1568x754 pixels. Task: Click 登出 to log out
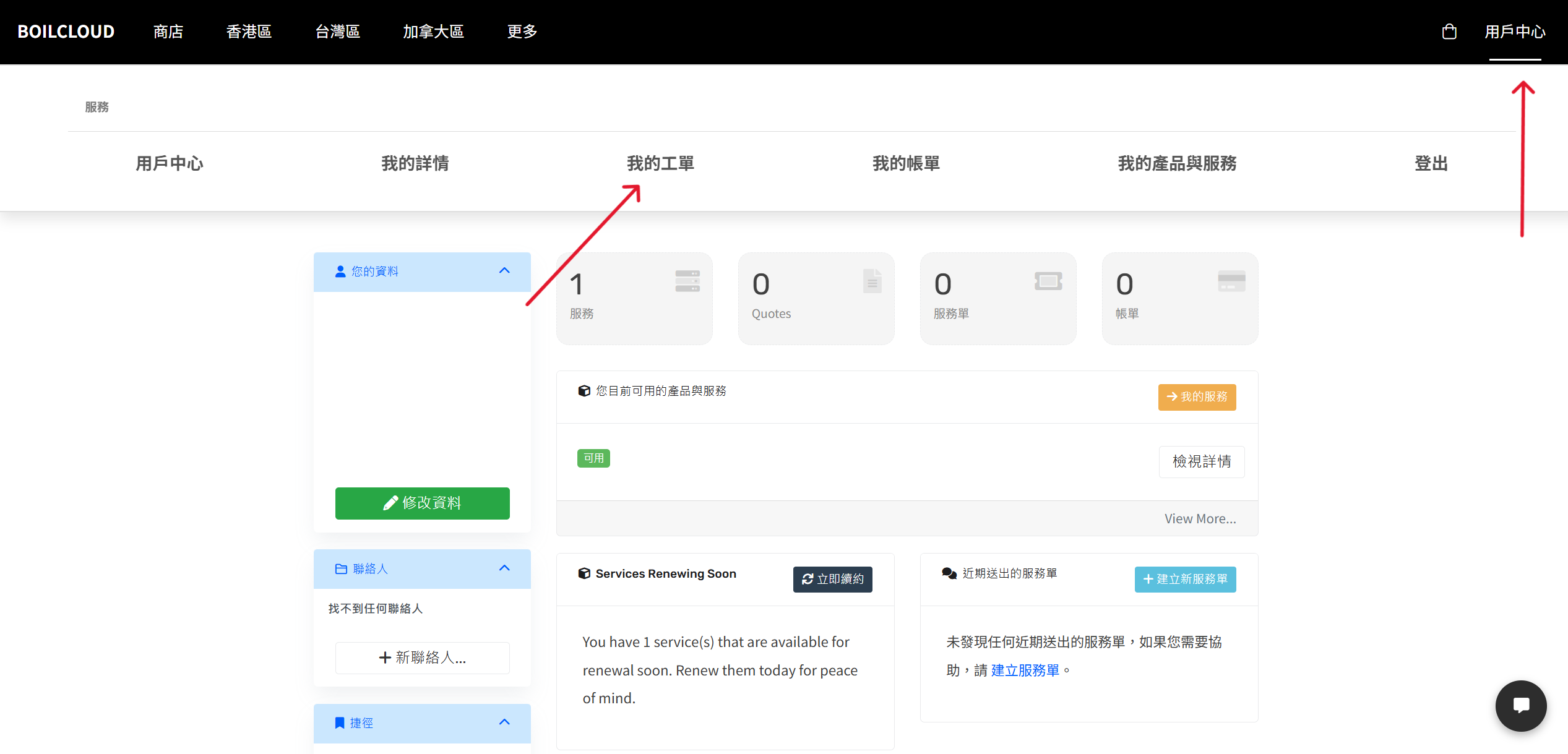(1431, 163)
